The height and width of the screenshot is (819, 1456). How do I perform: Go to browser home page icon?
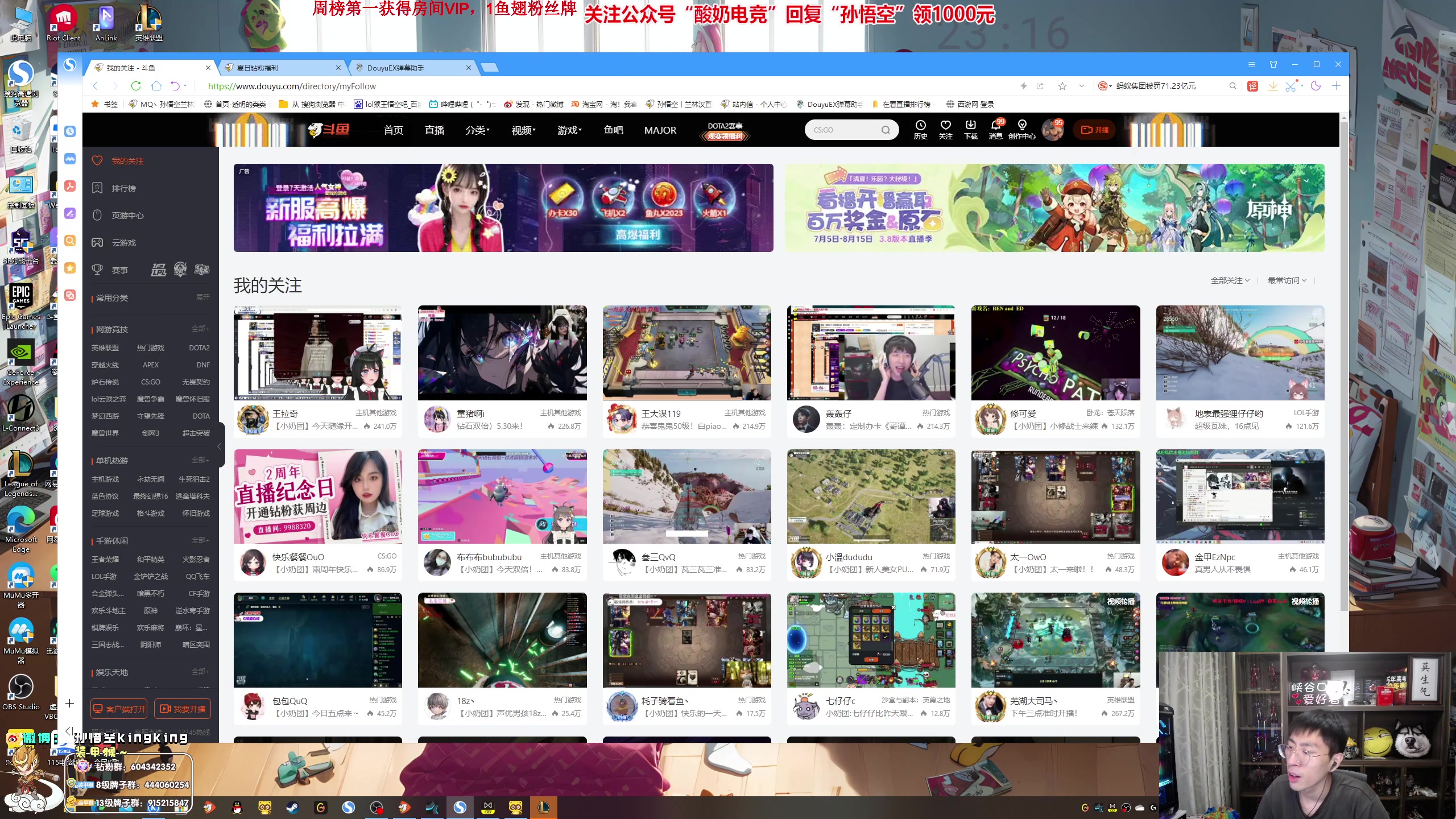pos(156,86)
